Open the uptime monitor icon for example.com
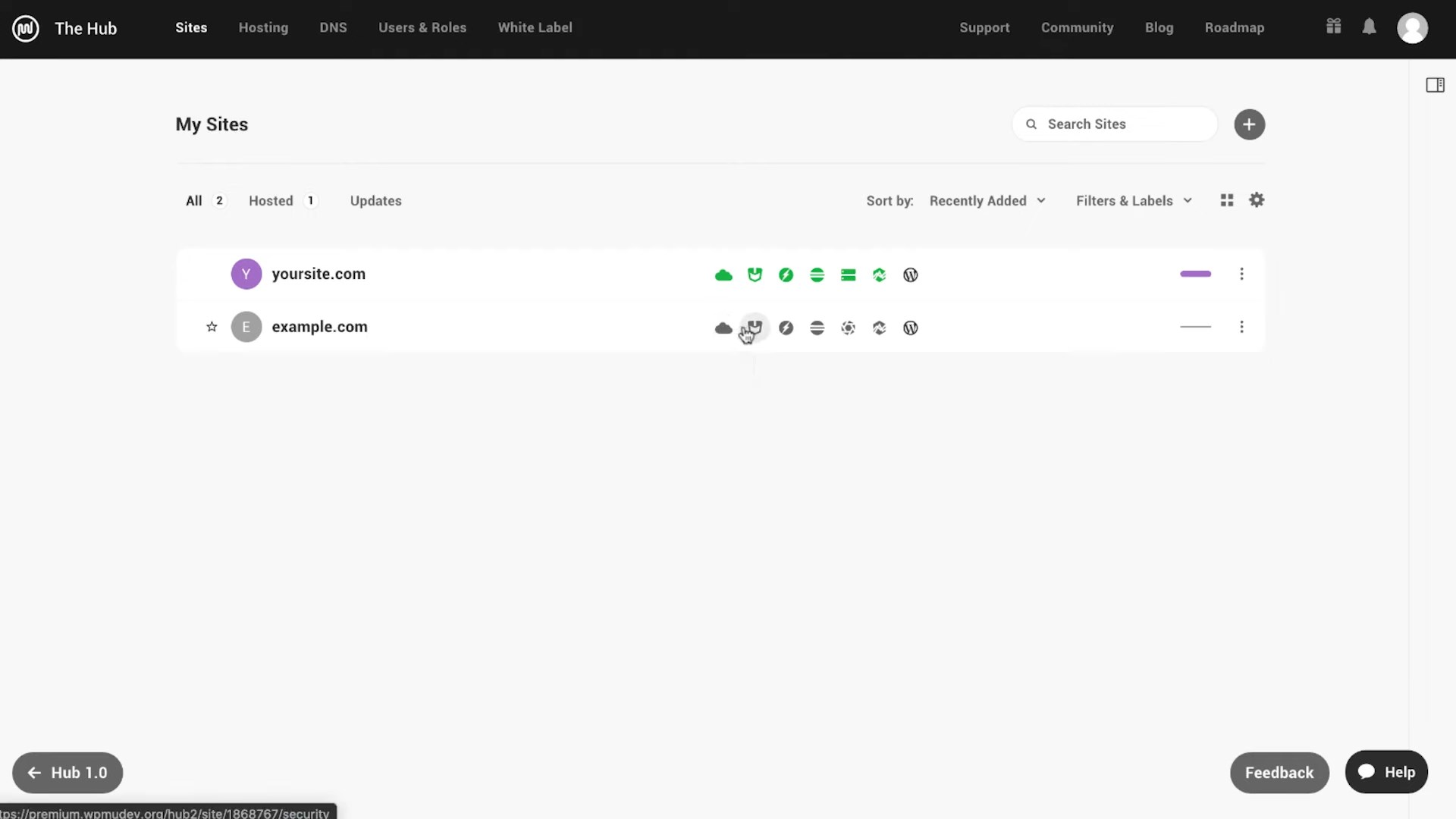Screen dimensions: 1456x819 (879, 328)
